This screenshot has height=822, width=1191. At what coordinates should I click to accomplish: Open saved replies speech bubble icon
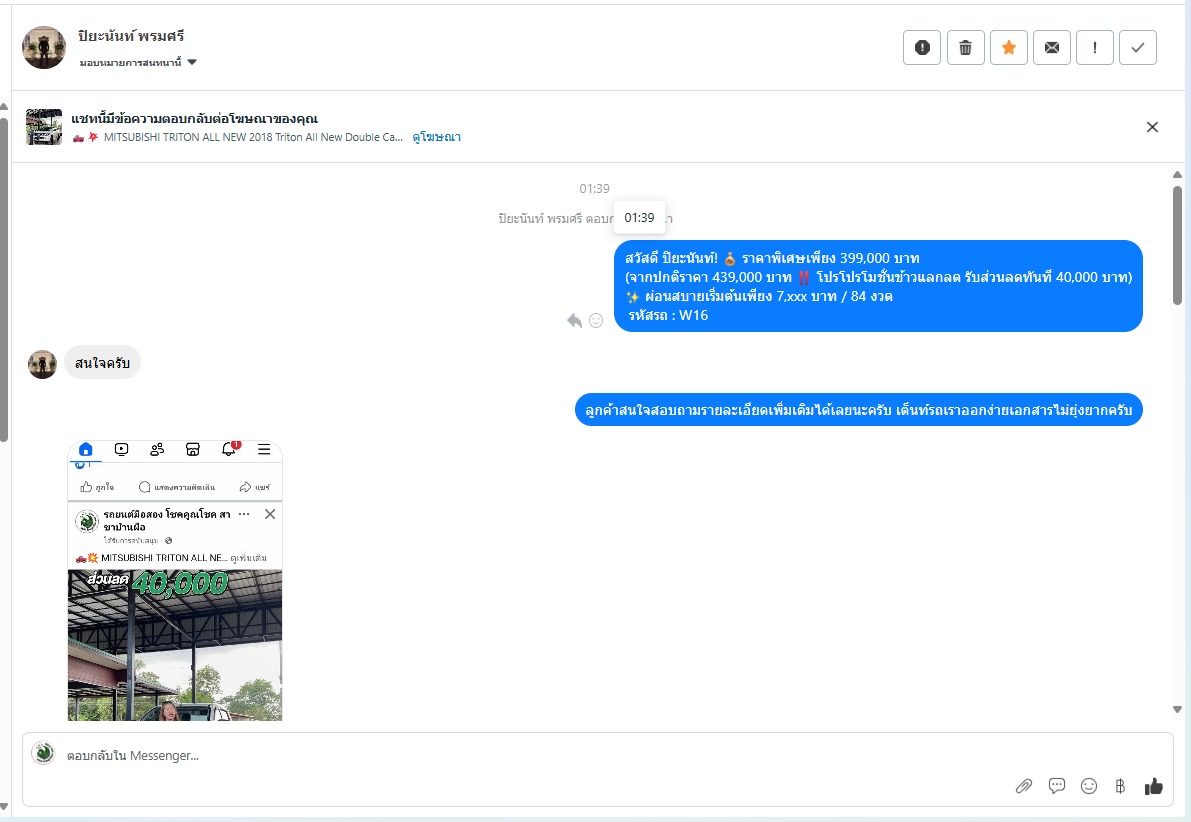pyautogui.click(x=1057, y=786)
